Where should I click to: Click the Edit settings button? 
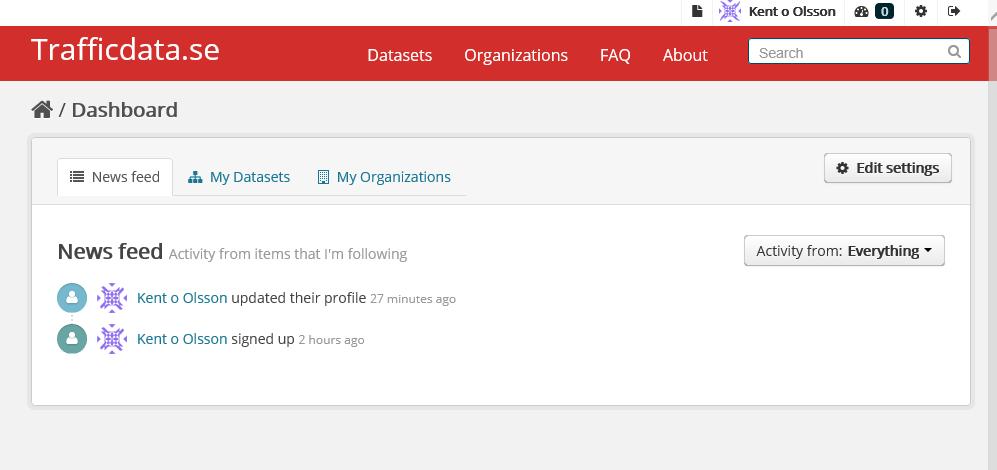[x=888, y=168]
